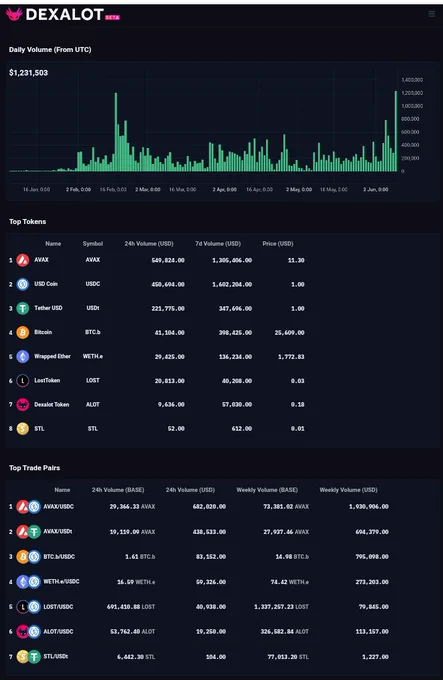Click the ALOT/USDC pair icons
The width and height of the screenshot is (443, 680).
pyautogui.click(x=28, y=631)
